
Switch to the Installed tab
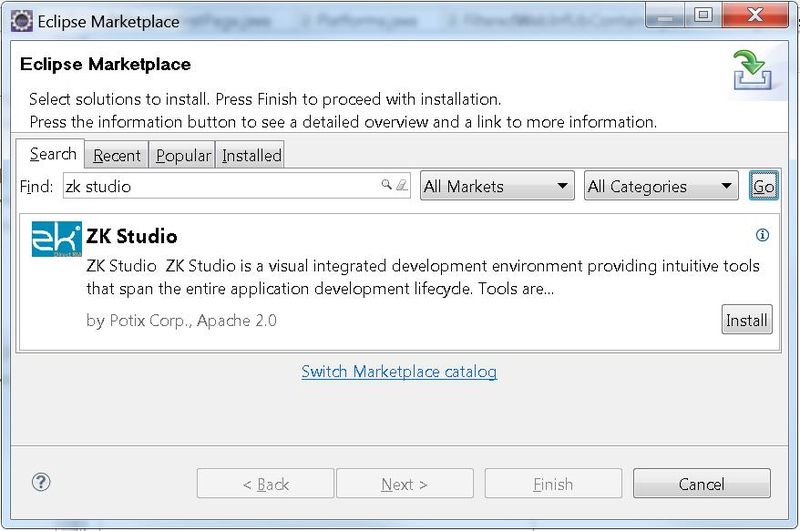(x=251, y=155)
